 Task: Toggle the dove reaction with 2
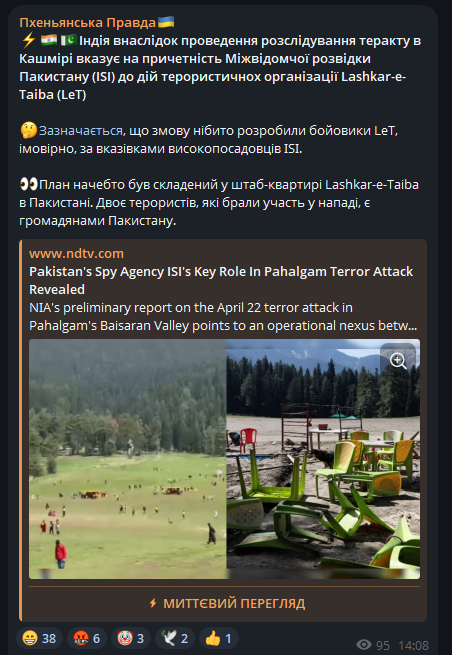click(x=175, y=638)
